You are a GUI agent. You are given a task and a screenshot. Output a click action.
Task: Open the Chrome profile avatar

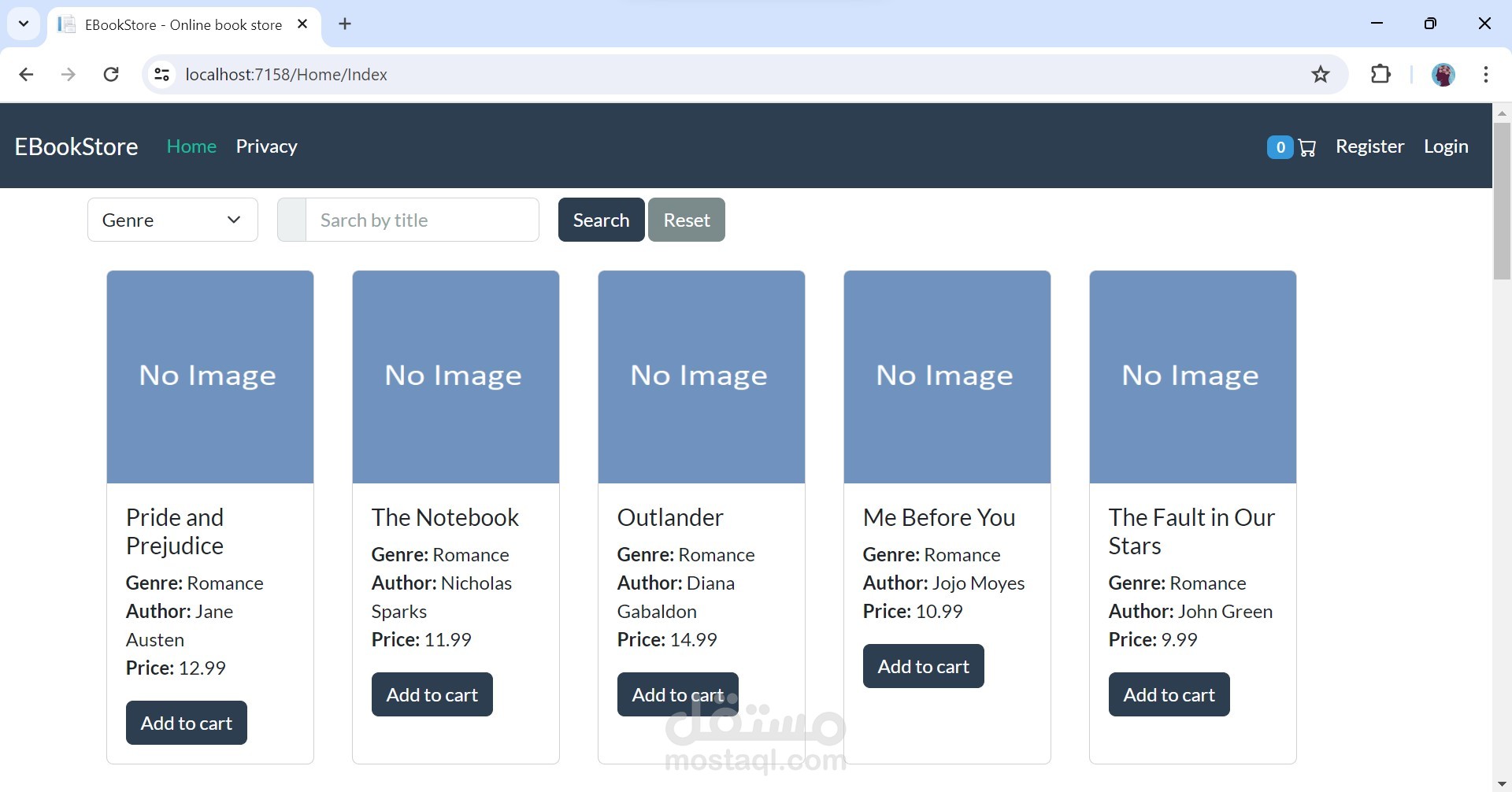(1443, 74)
